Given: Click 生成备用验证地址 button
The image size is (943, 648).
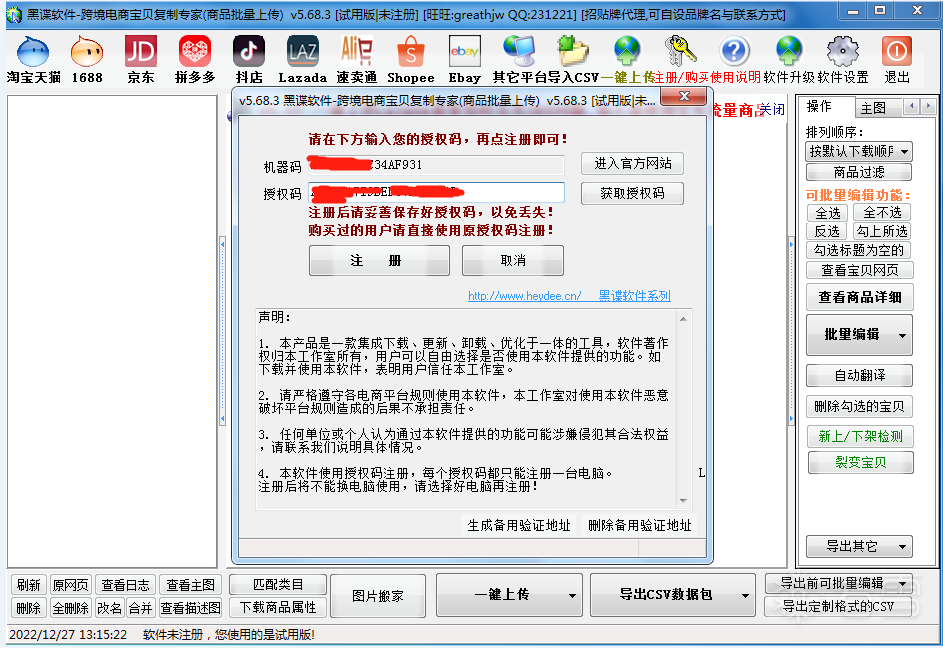Looking at the screenshot, I should click(x=518, y=525).
